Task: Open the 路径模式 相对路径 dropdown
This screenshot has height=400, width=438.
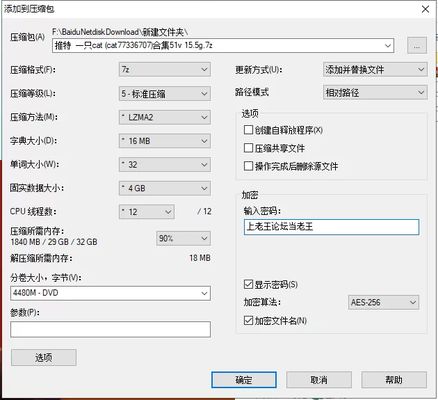Action: (x=375, y=93)
